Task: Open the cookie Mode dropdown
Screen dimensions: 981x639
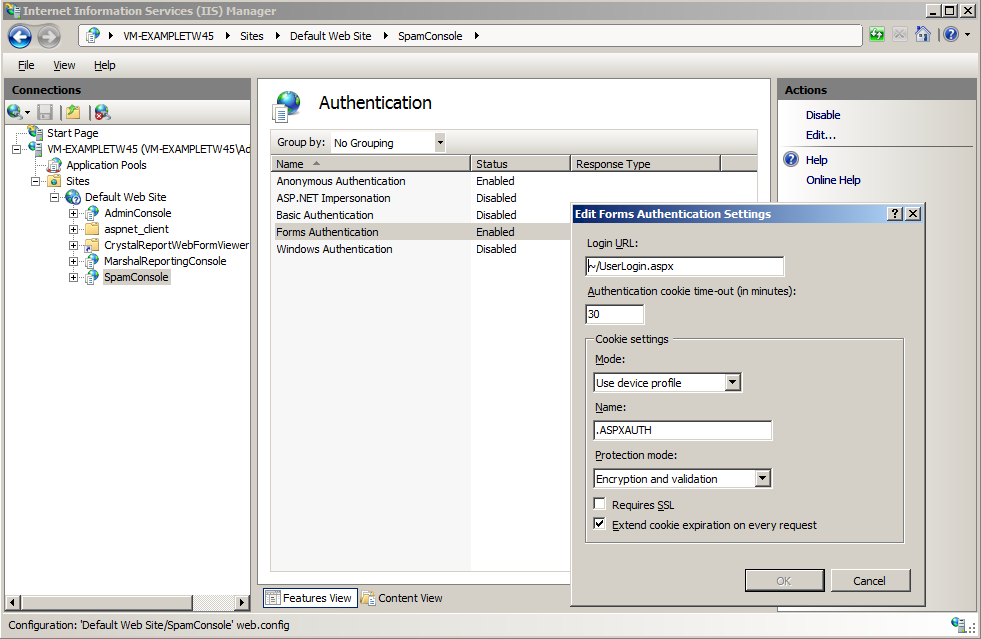Action: tap(733, 383)
